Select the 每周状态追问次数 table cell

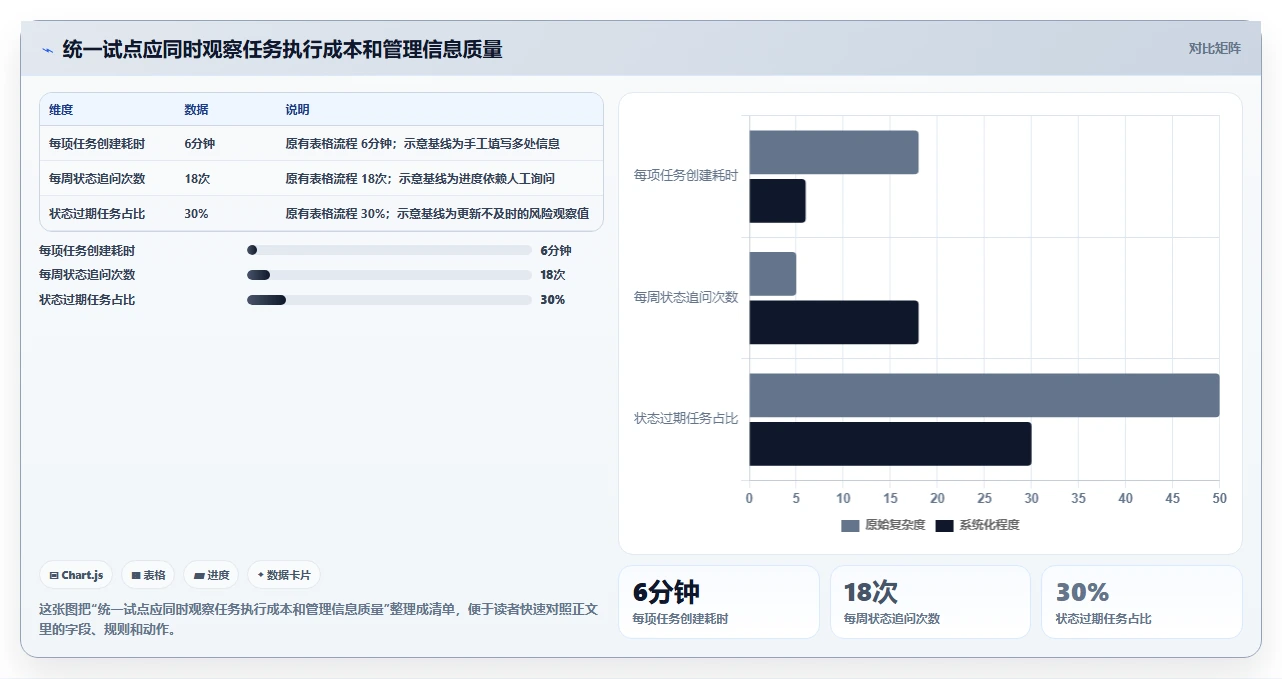click(x=97, y=179)
